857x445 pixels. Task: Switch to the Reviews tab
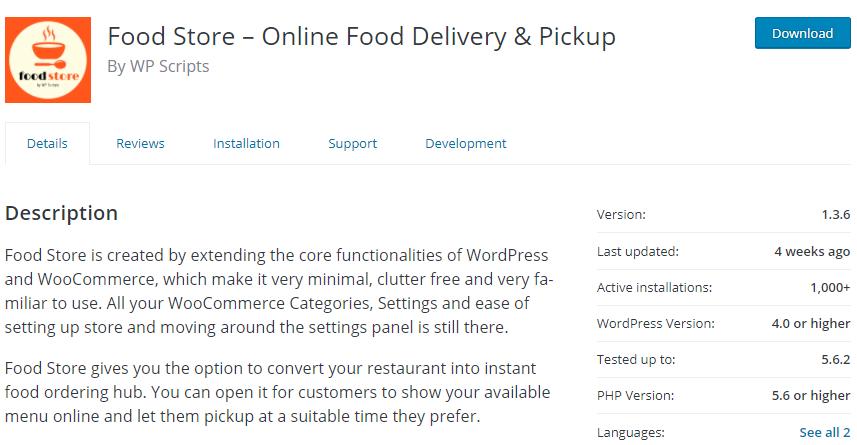[x=140, y=144]
